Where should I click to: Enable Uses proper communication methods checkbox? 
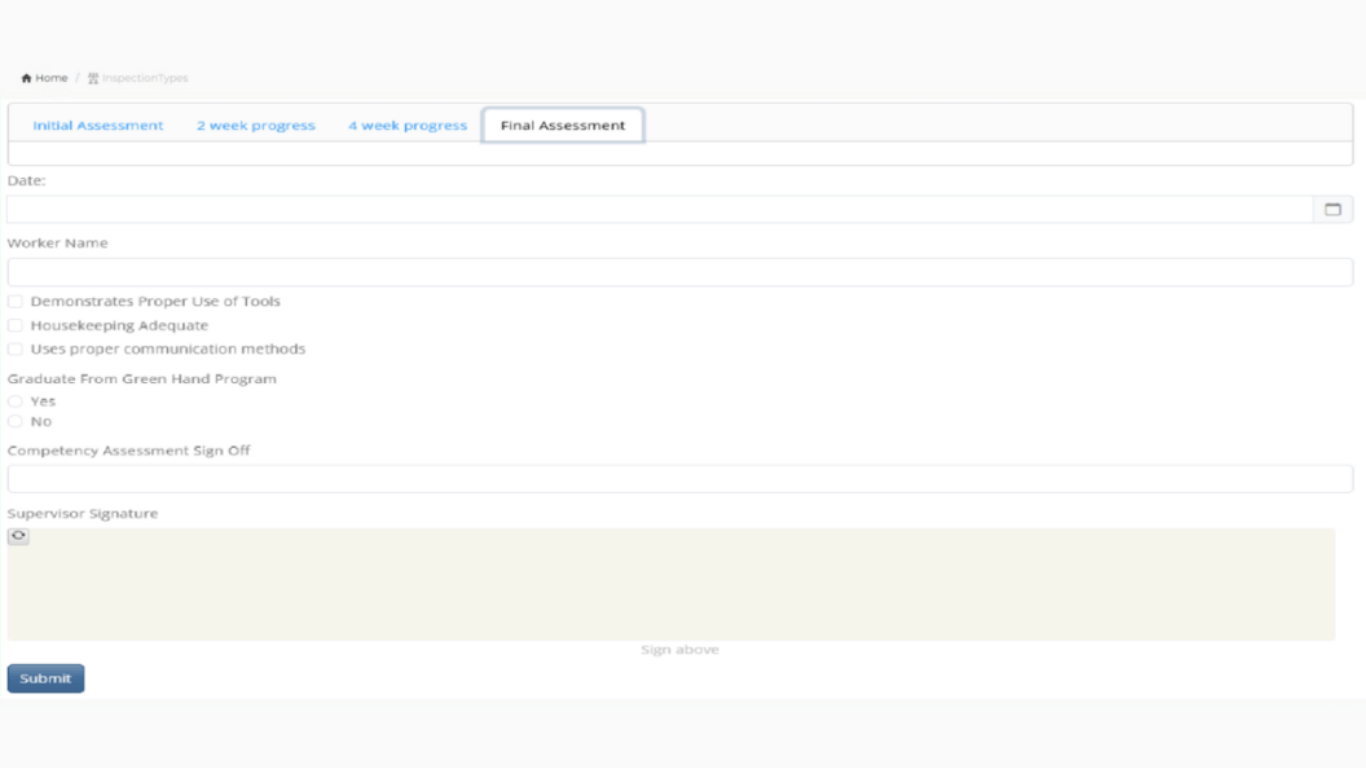click(15, 349)
